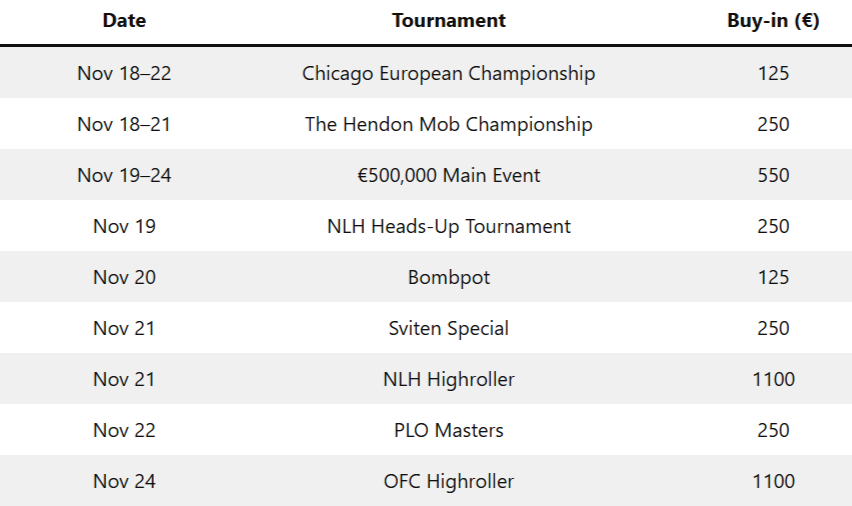Click the OFC Highroller tournament name

click(x=448, y=481)
